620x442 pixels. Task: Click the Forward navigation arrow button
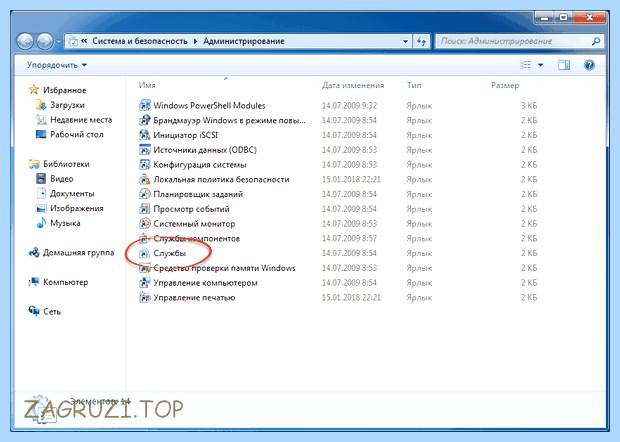pyautogui.click(x=45, y=41)
